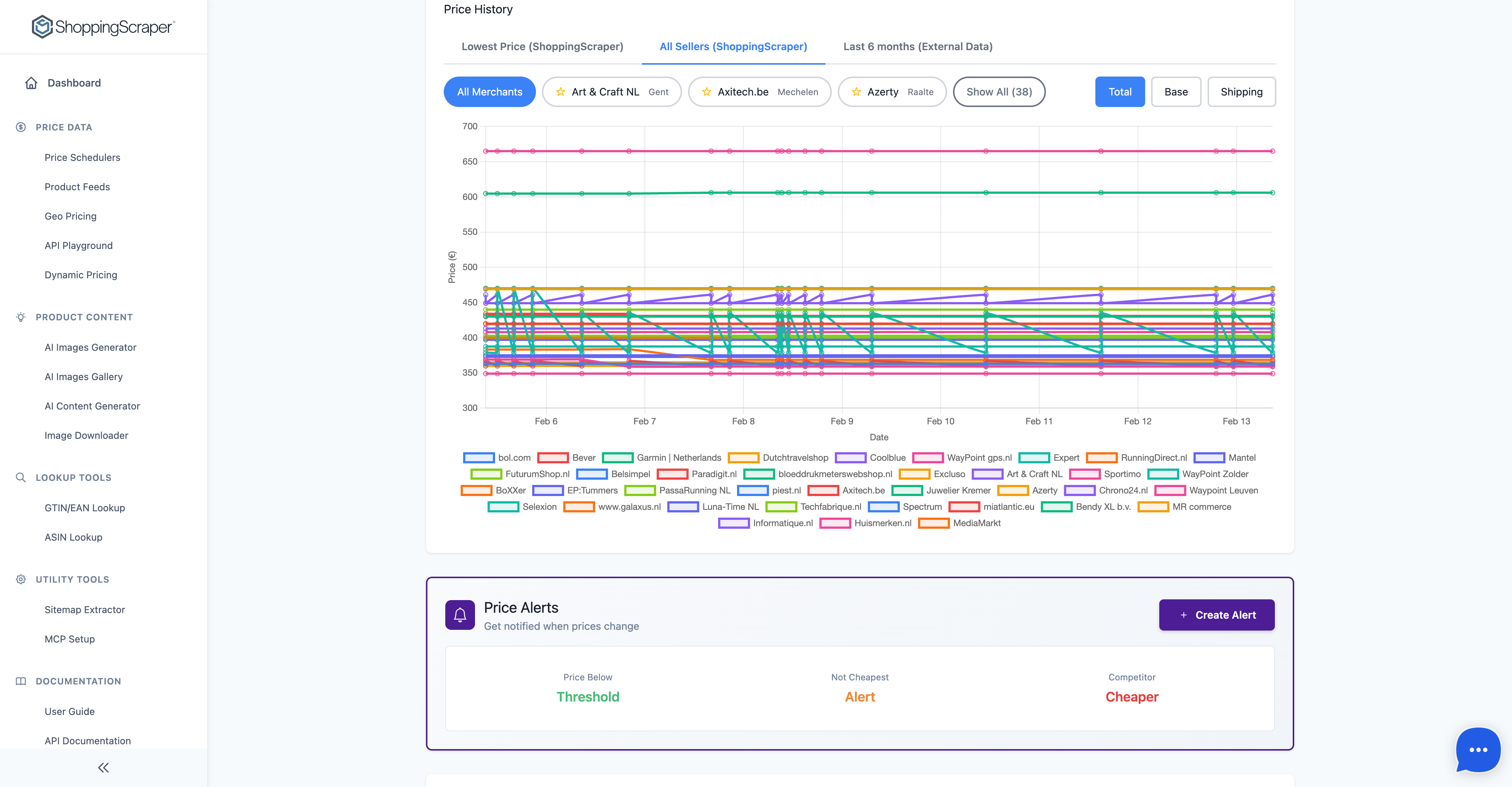1512x787 pixels.
Task: Click the Utility Tools gear icon
Action: [x=20, y=579]
